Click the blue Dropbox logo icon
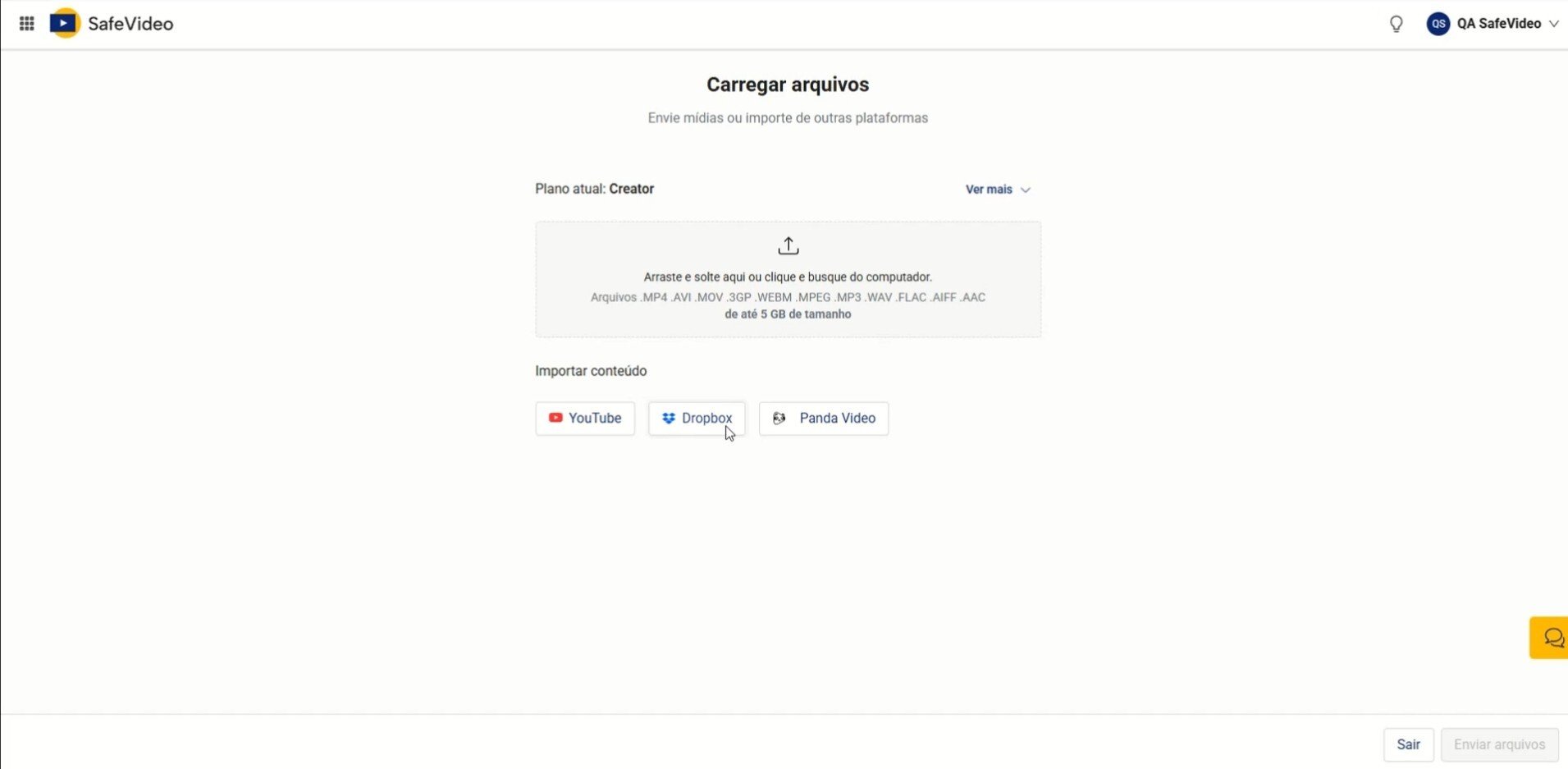This screenshot has height=769, width=1568. pos(669,418)
